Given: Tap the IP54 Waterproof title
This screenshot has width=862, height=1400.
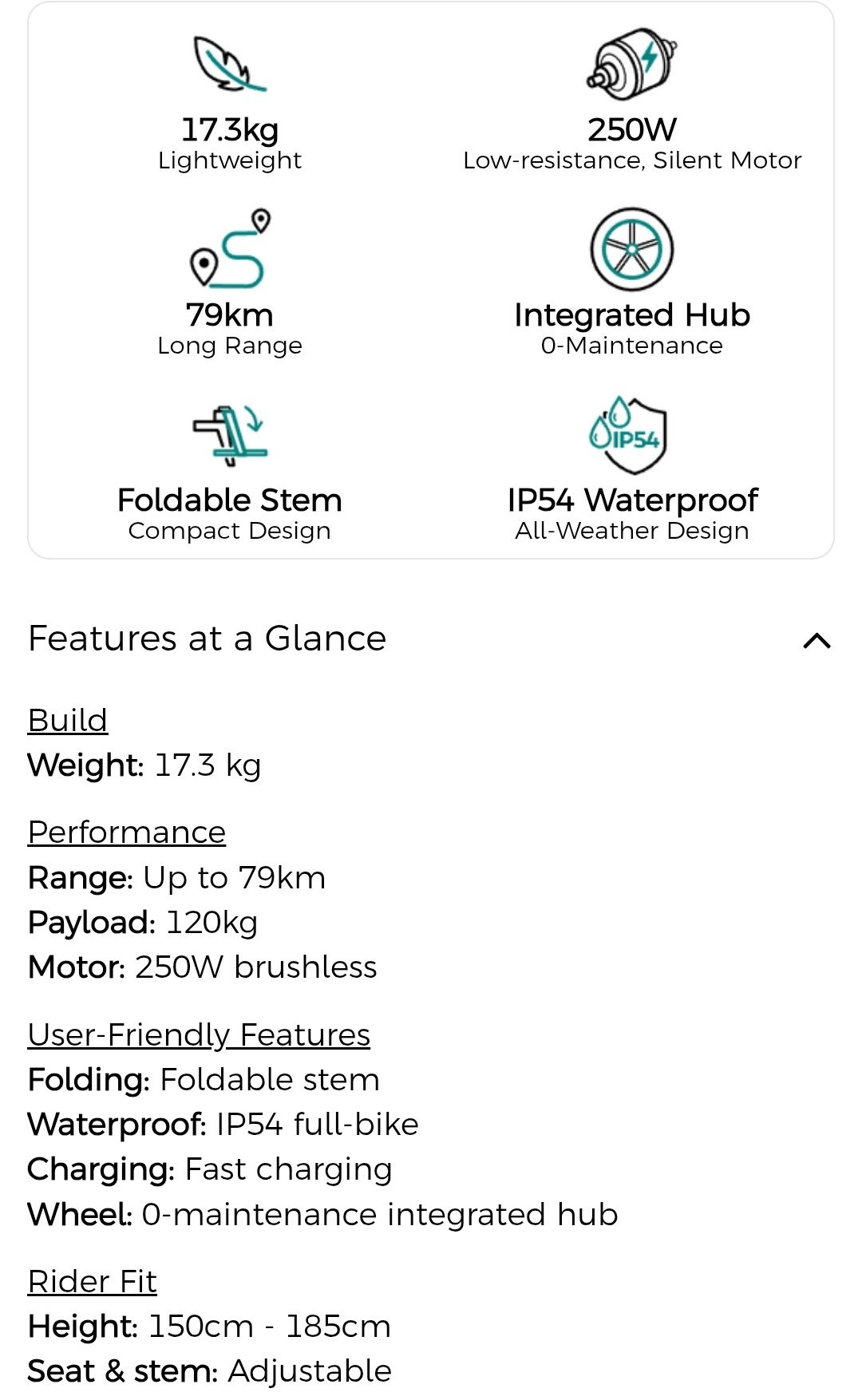Looking at the screenshot, I should [x=632, y=500].
